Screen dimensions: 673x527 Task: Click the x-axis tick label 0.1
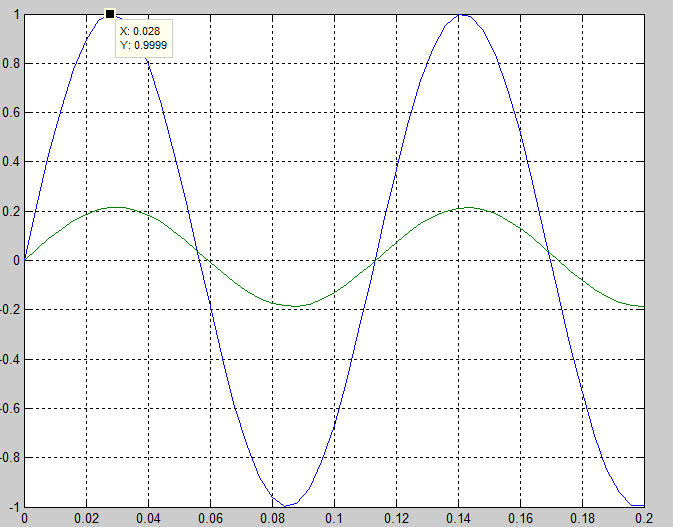(334, 518)
